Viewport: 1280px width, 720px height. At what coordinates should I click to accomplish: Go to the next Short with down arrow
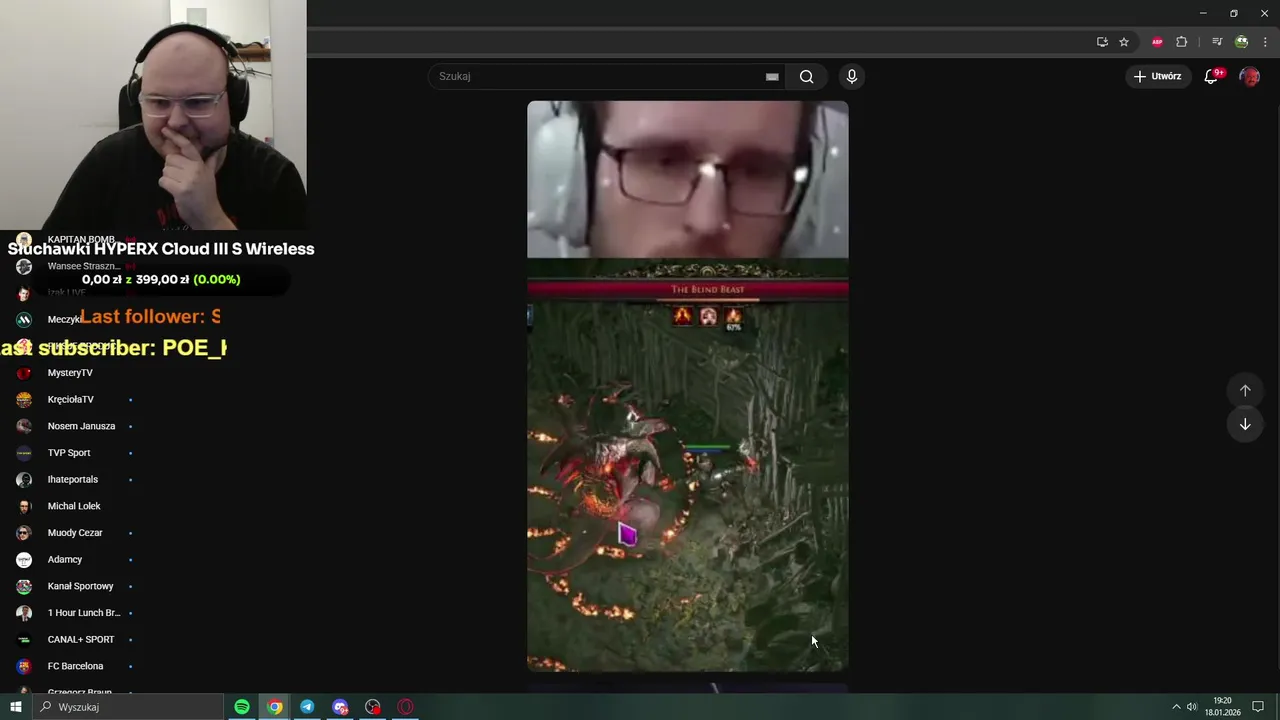pyautogui.click(x=1245, y=424)
